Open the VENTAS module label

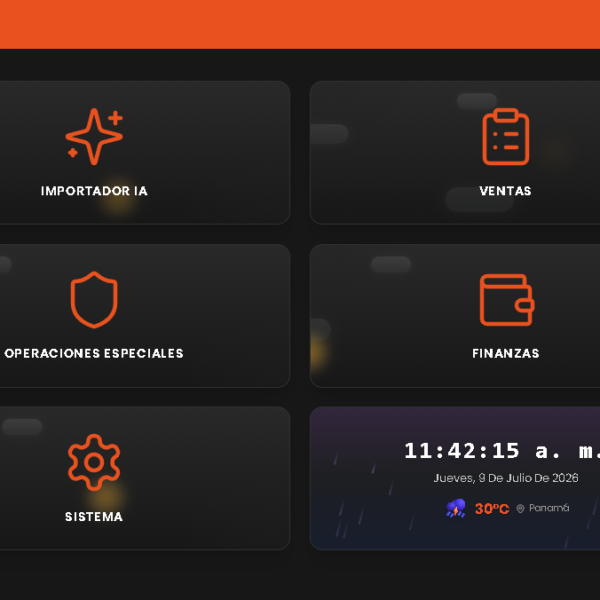tap(505, 191)
